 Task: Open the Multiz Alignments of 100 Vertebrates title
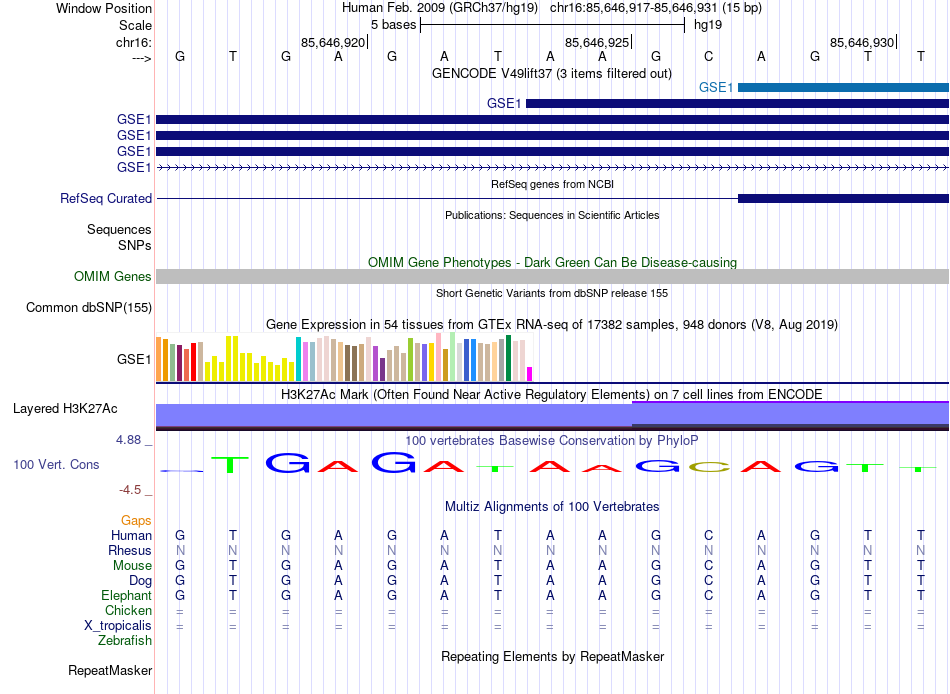(552, 507)
